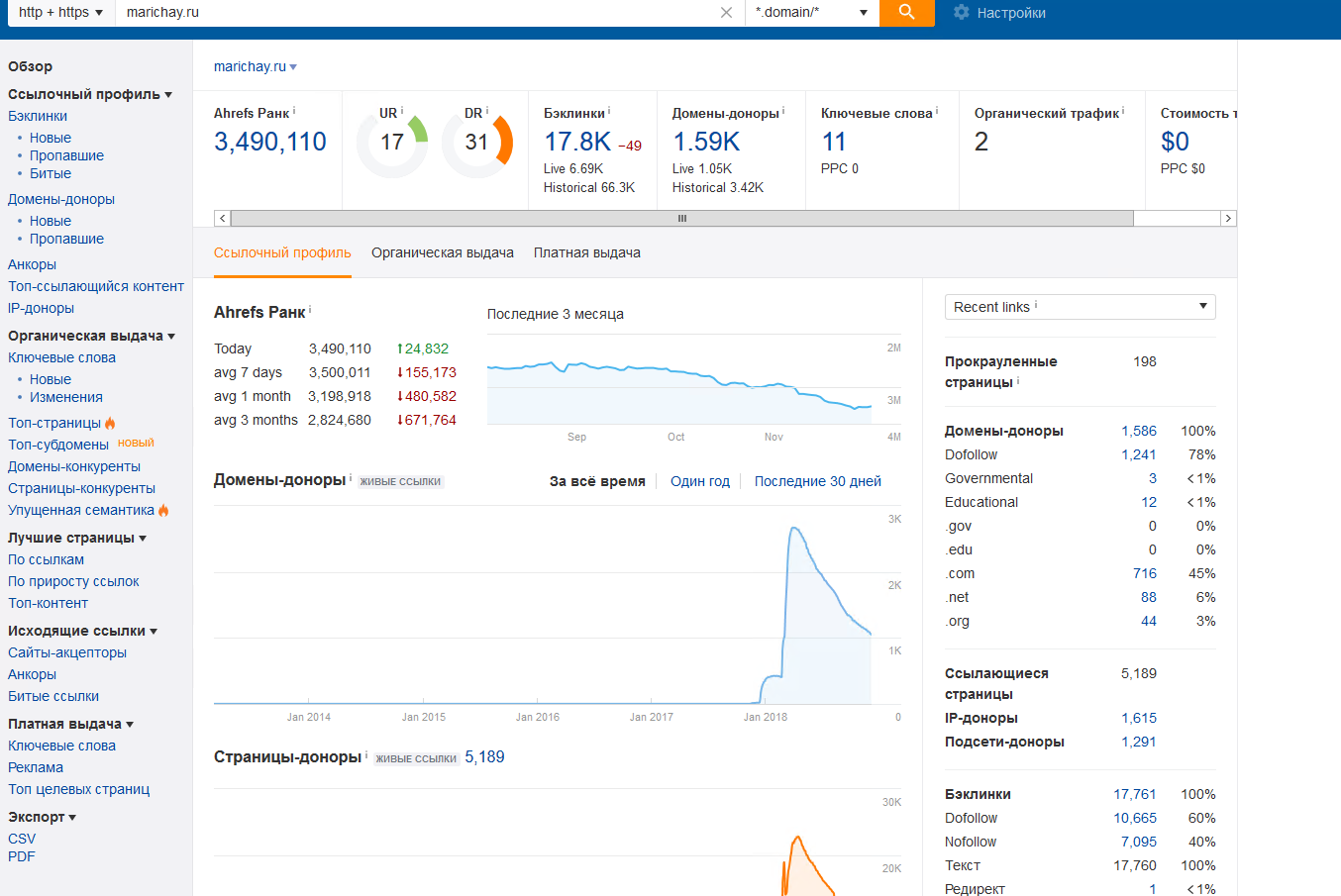1341x896 pixels.
Task: Click the right arrow of horizontal scrollbar
Action: 1228,218
